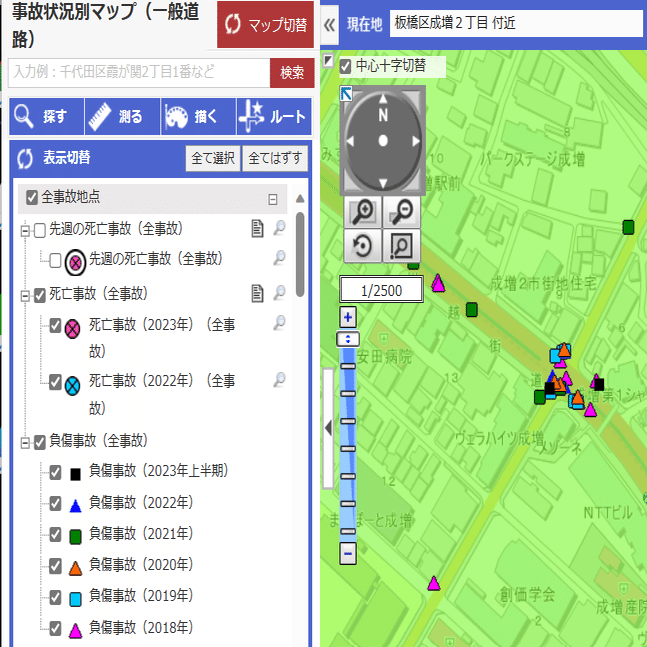Pan map north with compass up arrow
Image resolution: width=647 pixels, height=647 pixels.
click(x=383, y=99)
